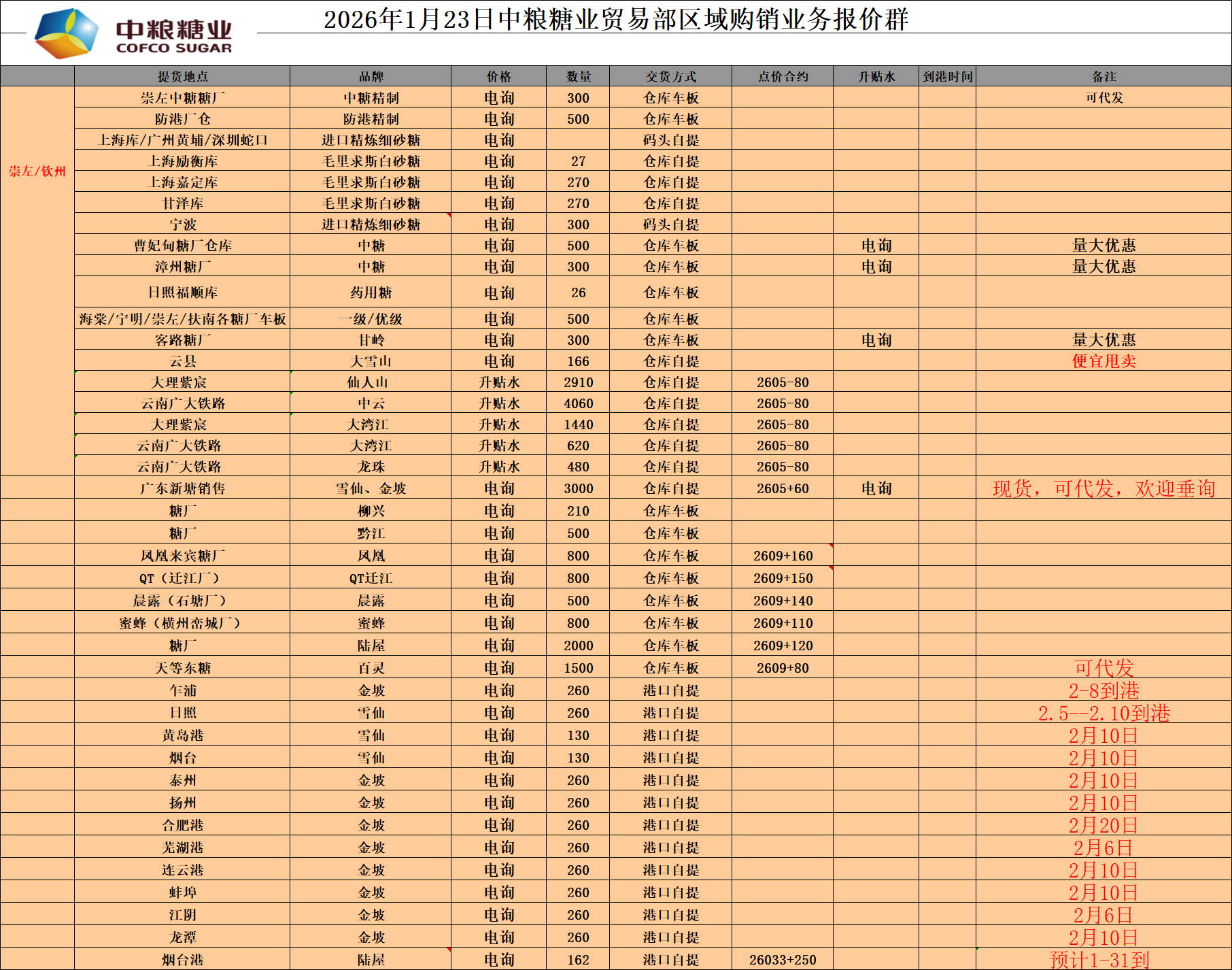The image size is (1232, 970).
Task: Click the 崇左中糖糖厂 location cell
Action: pyautogui.click(x=182, y=98)
